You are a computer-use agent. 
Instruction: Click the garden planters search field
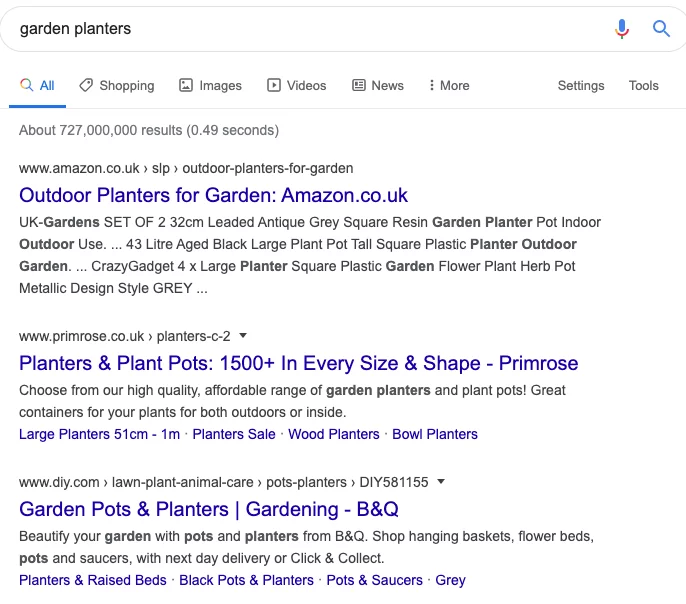point(300,29)
